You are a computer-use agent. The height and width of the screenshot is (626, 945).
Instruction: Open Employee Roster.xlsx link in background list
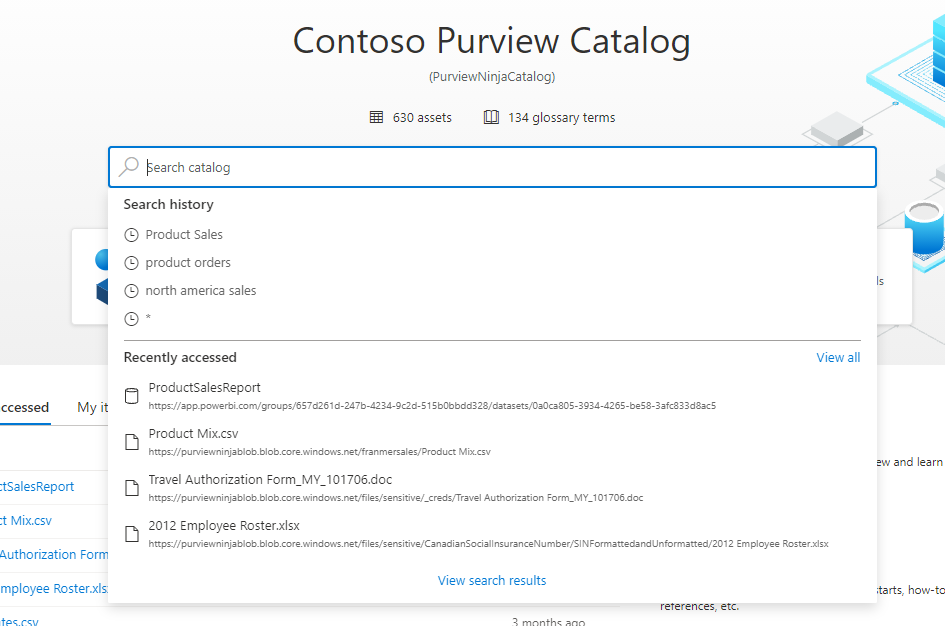click(x=54, y=589)
